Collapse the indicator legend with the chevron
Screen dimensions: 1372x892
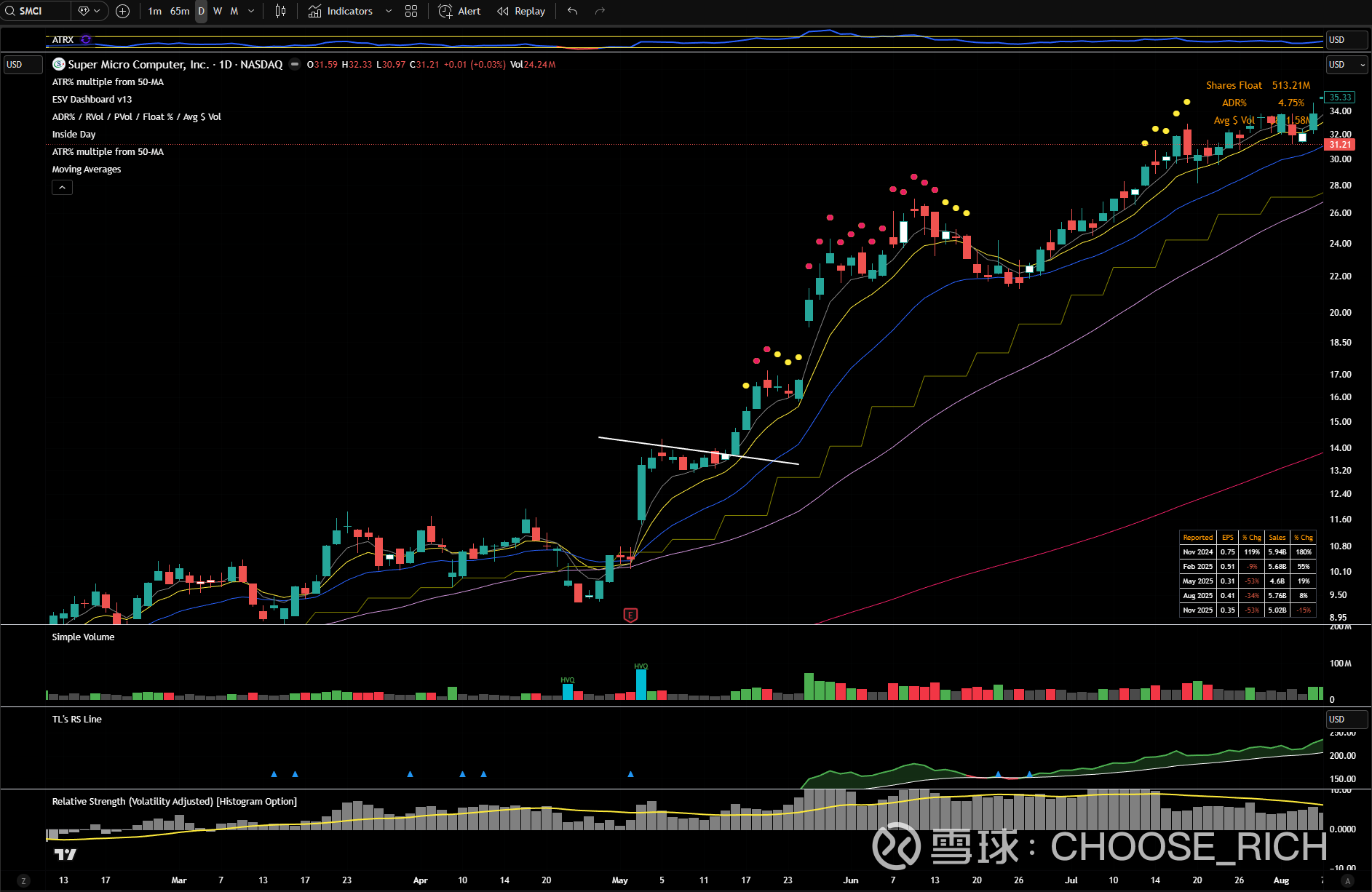(x=62, y=188)
